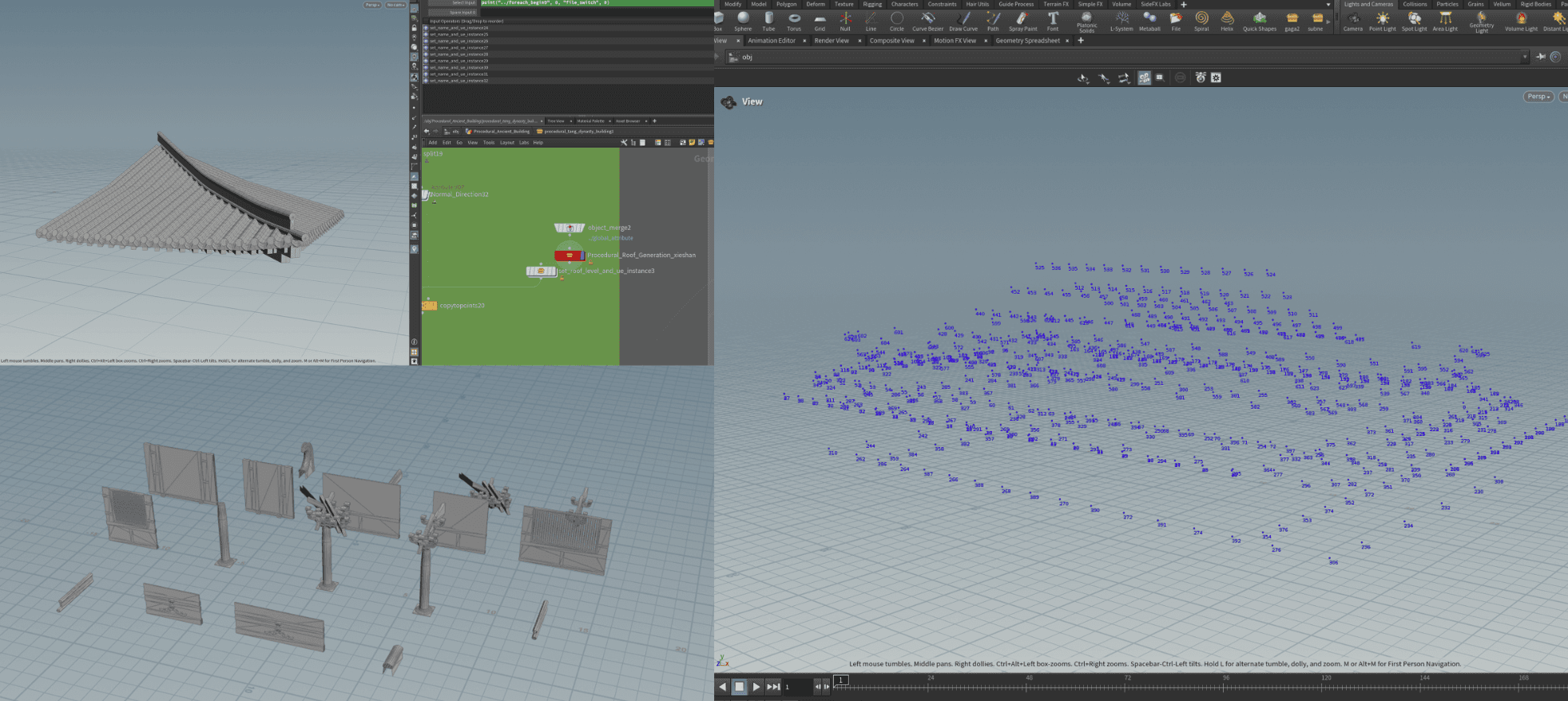Select the Circle shelf tool
Screen dimensions: 1568x701
(897, 21)
